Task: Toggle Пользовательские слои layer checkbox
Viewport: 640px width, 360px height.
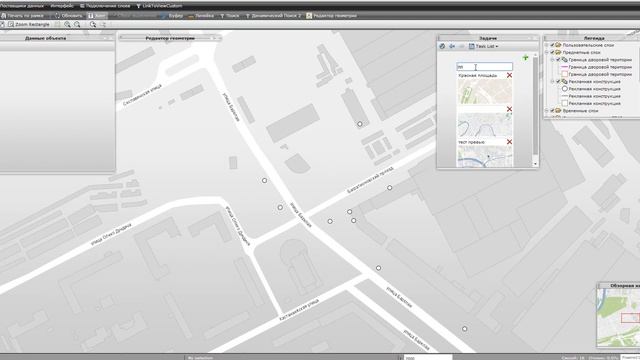Action: [x=552, y=45]
